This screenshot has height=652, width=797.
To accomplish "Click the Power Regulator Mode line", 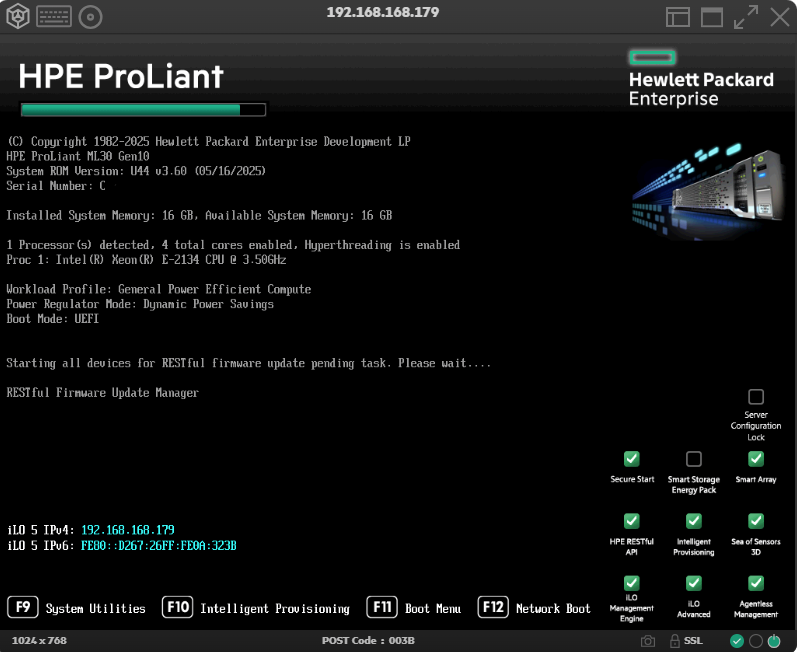I will (140, 304).
